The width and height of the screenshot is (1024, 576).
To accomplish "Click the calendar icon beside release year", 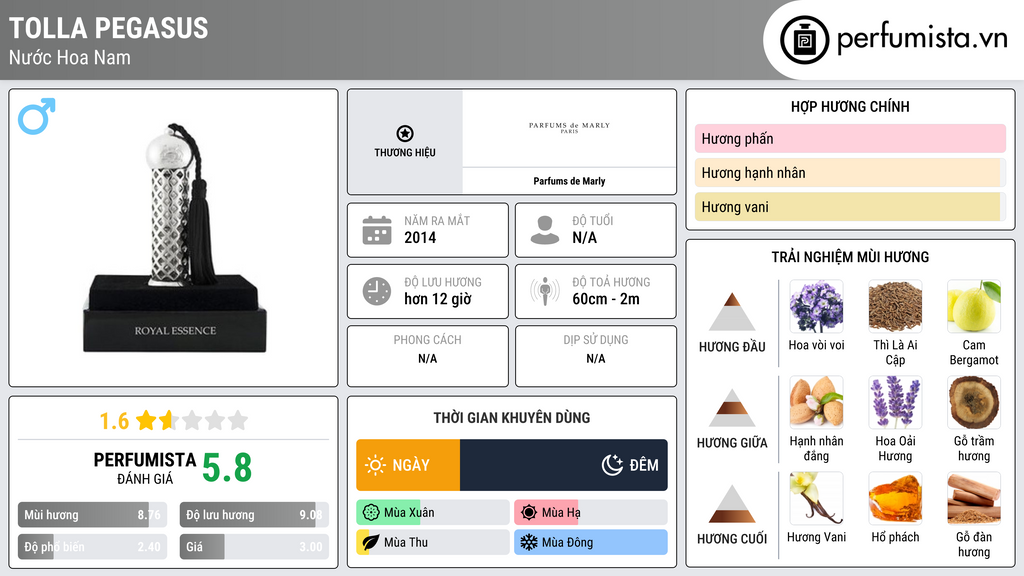I will point(377,230).
